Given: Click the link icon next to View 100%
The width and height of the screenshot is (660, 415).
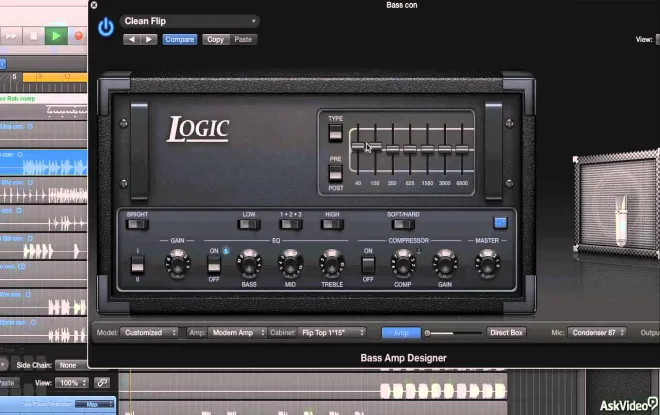Looking at the screenshot, I should [x=102, y=383].
